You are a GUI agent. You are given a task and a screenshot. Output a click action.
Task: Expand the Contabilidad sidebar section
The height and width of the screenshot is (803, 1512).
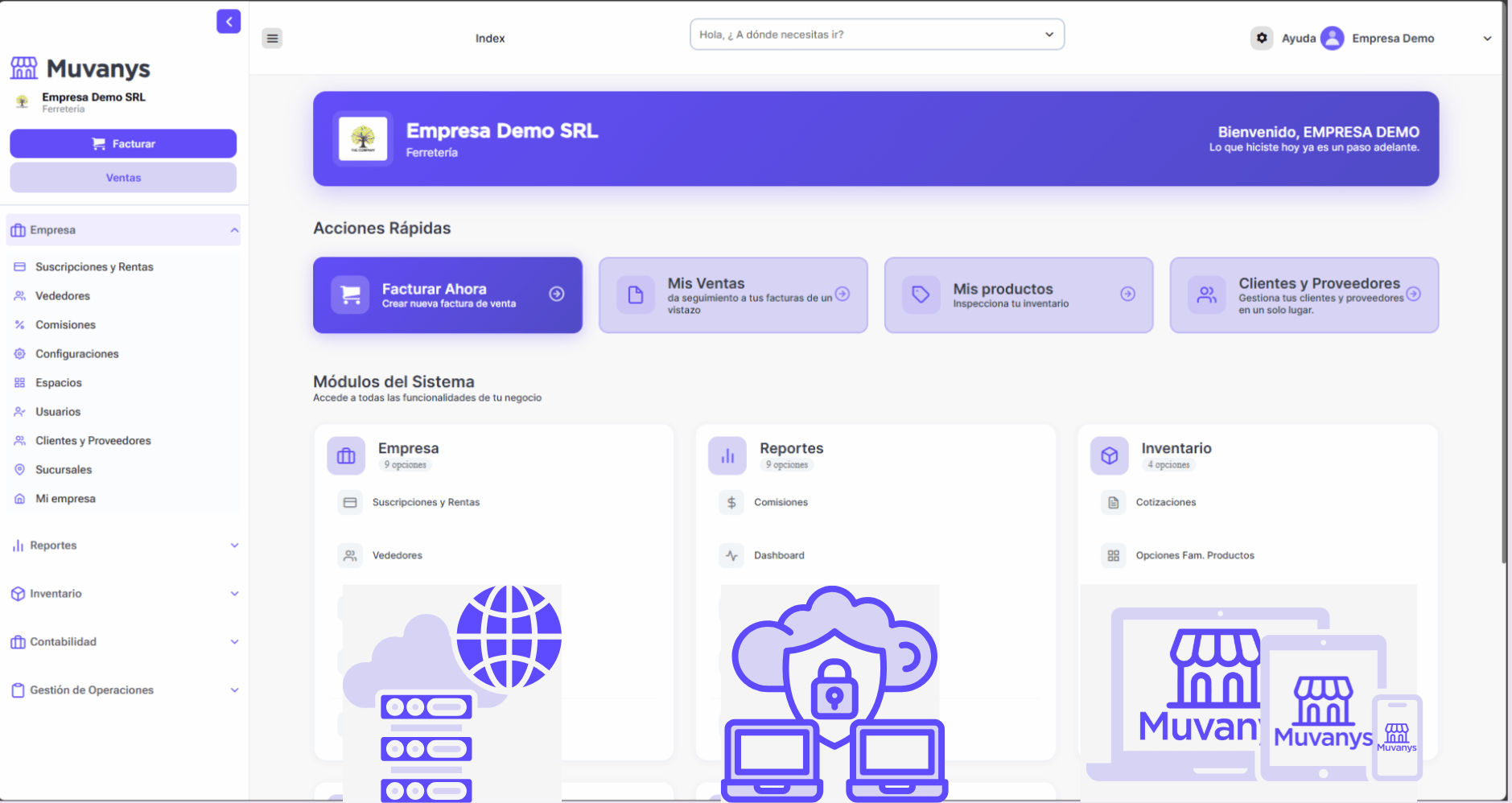point(123,642)
